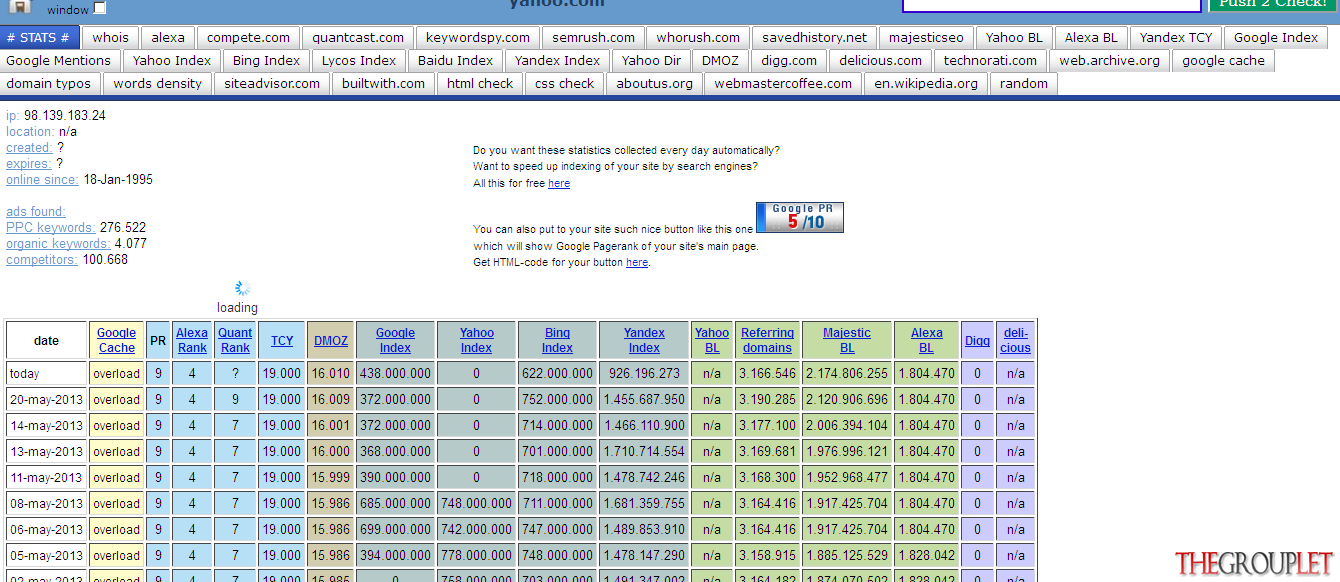
Task: Follow the 'created:' link
Action: pyautogui.click(x=29, y=148)
